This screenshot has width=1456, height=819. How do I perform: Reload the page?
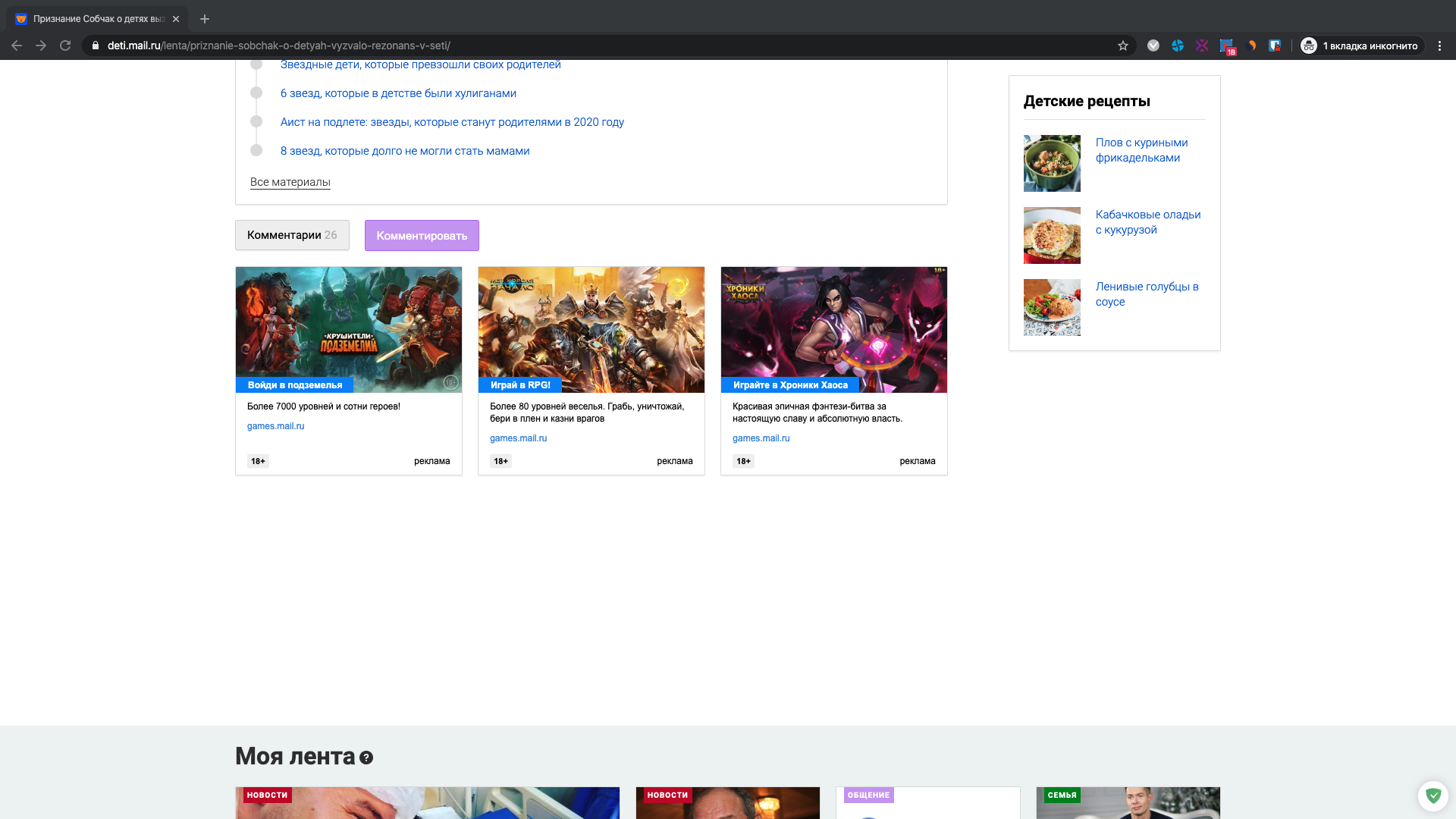point(65,45)
